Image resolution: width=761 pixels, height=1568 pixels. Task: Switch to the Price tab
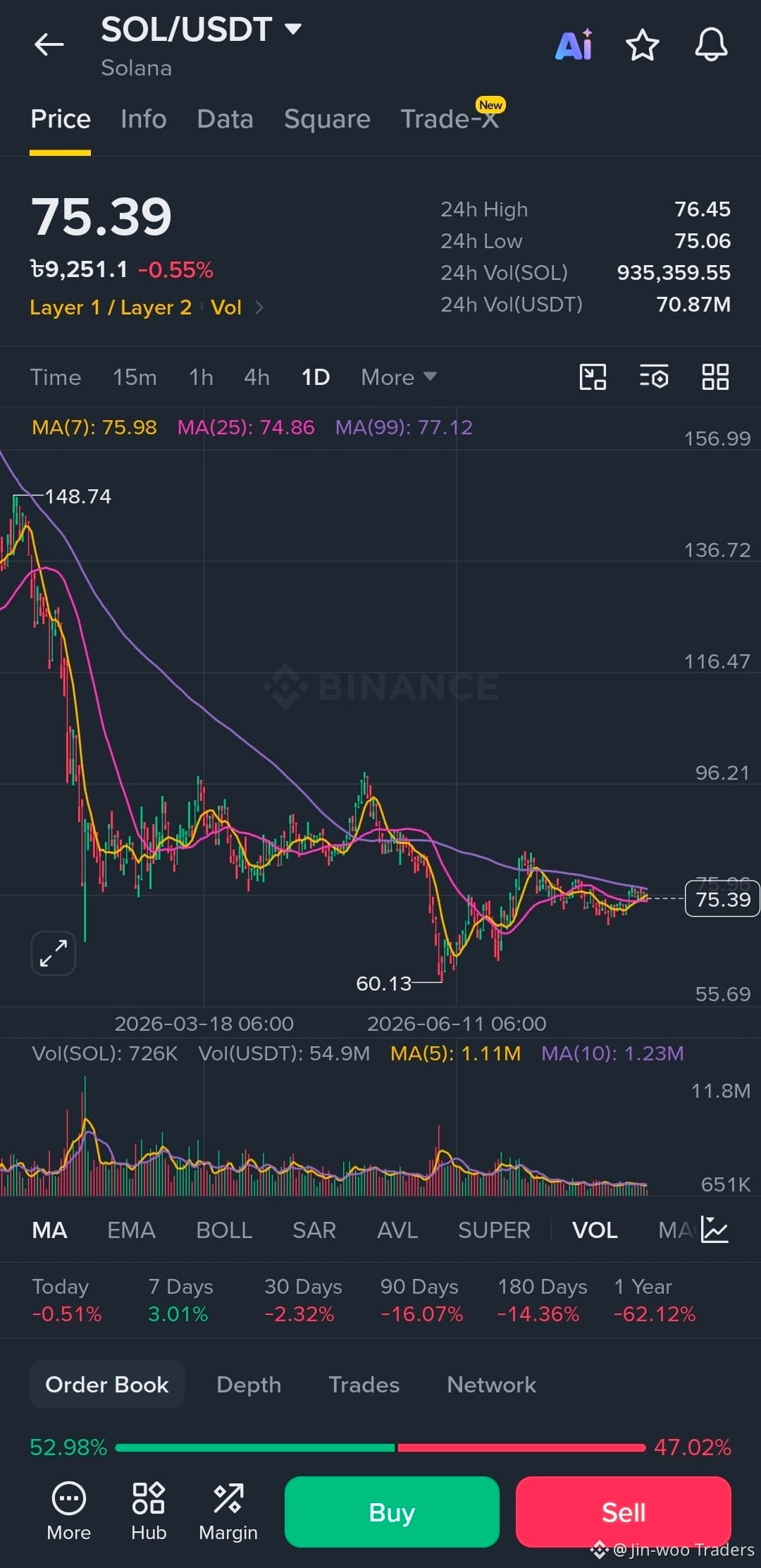coord(61,119)
